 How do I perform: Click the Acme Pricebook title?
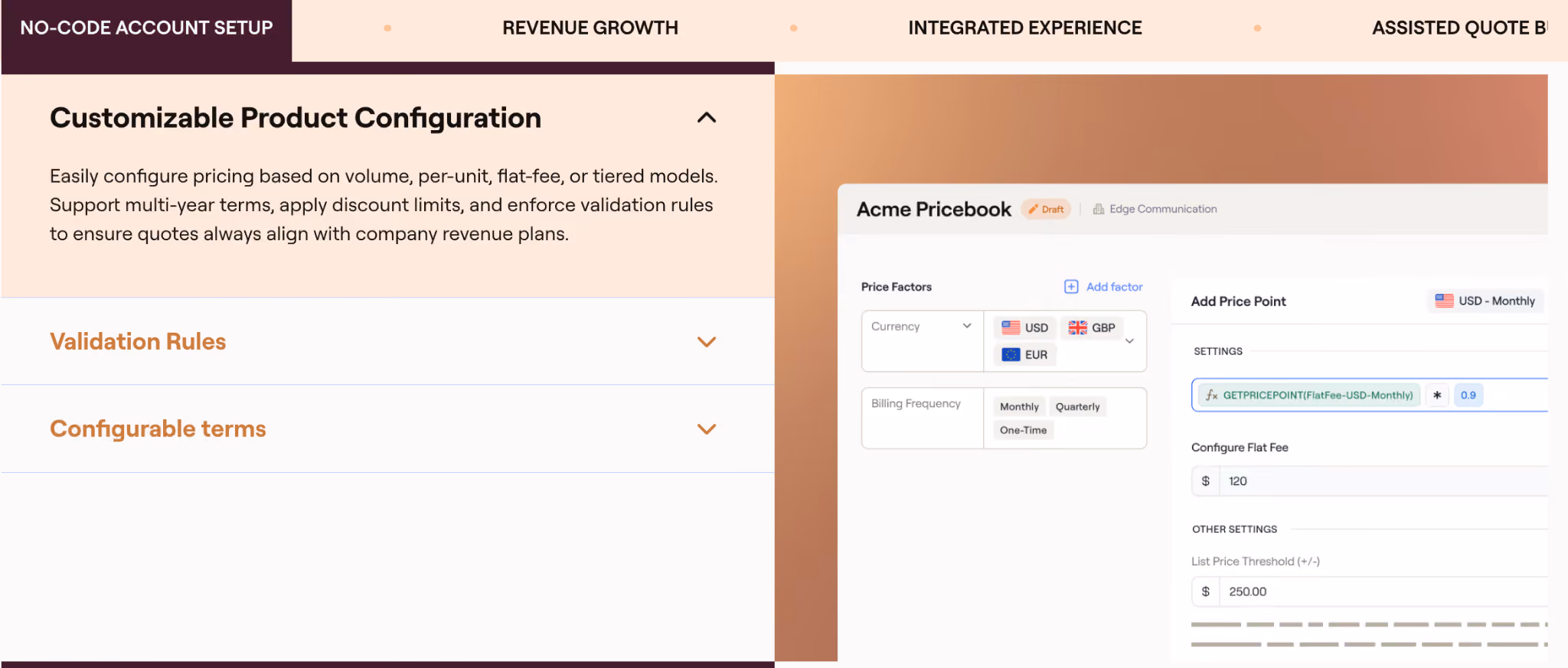pyautogui.click(x=934, y=209)
